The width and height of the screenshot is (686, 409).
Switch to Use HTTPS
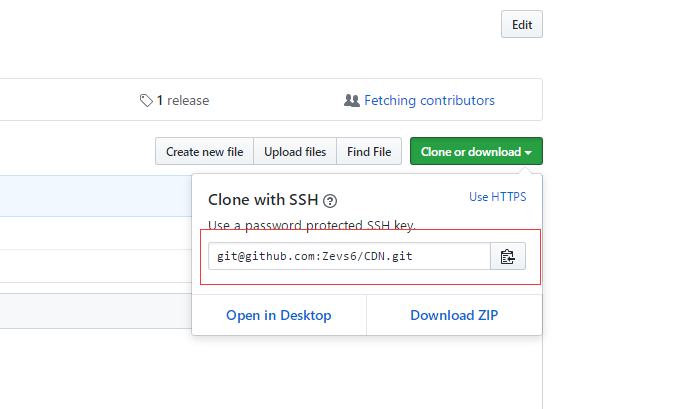click(497, 197)
